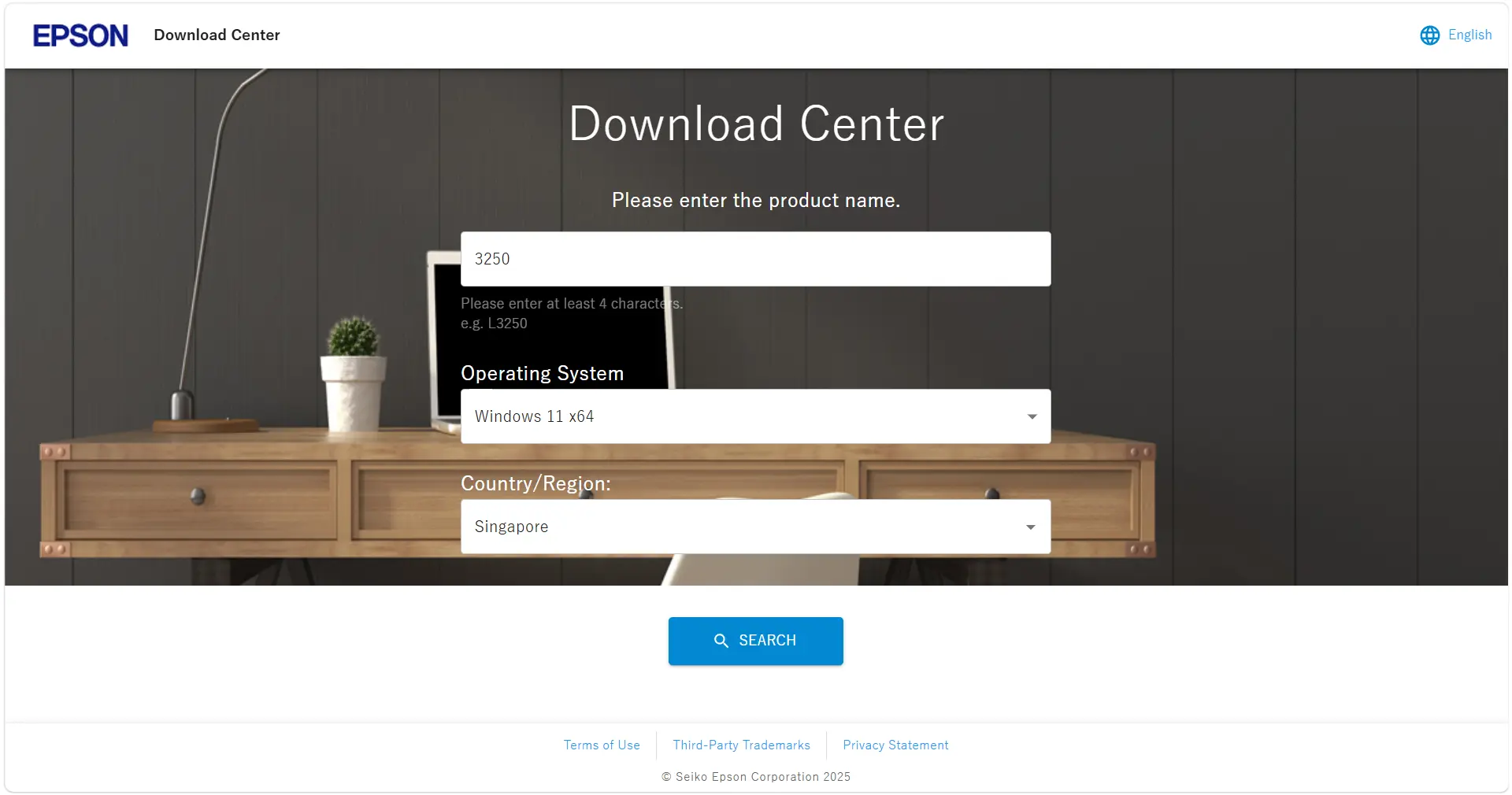The height and width of the screenshot is (795, 1512).
Task: Click the arrow of the Country/Region dropdown
Action: (x=1030, y=527)
